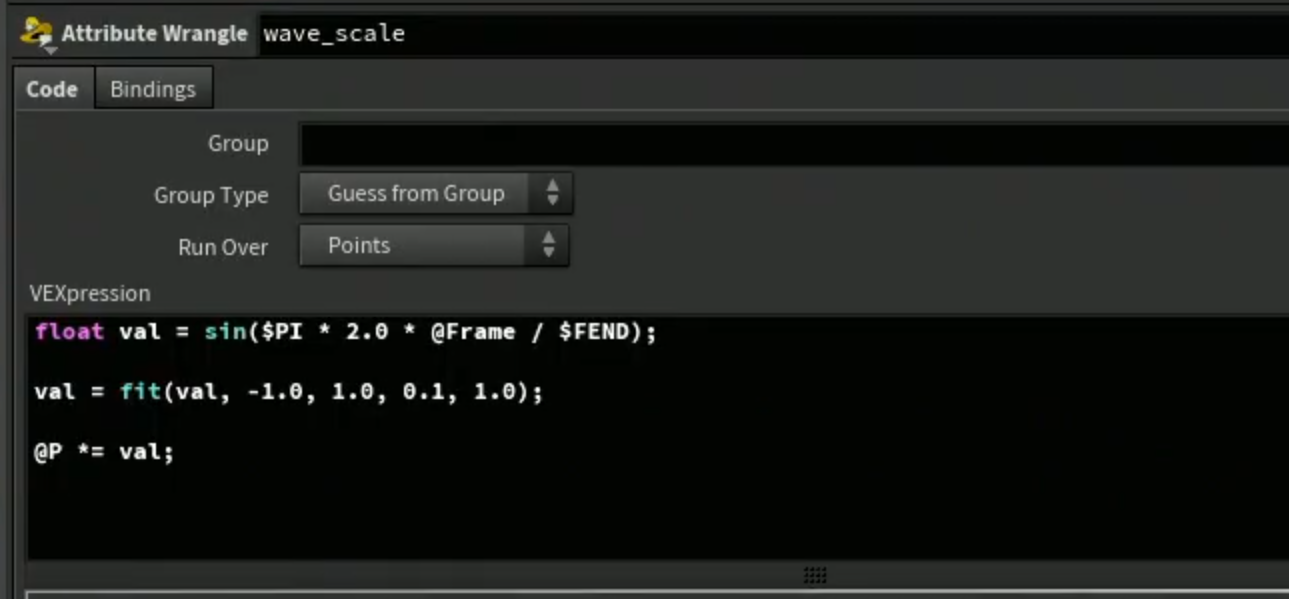Click the fit function in code

click(141, 392)
